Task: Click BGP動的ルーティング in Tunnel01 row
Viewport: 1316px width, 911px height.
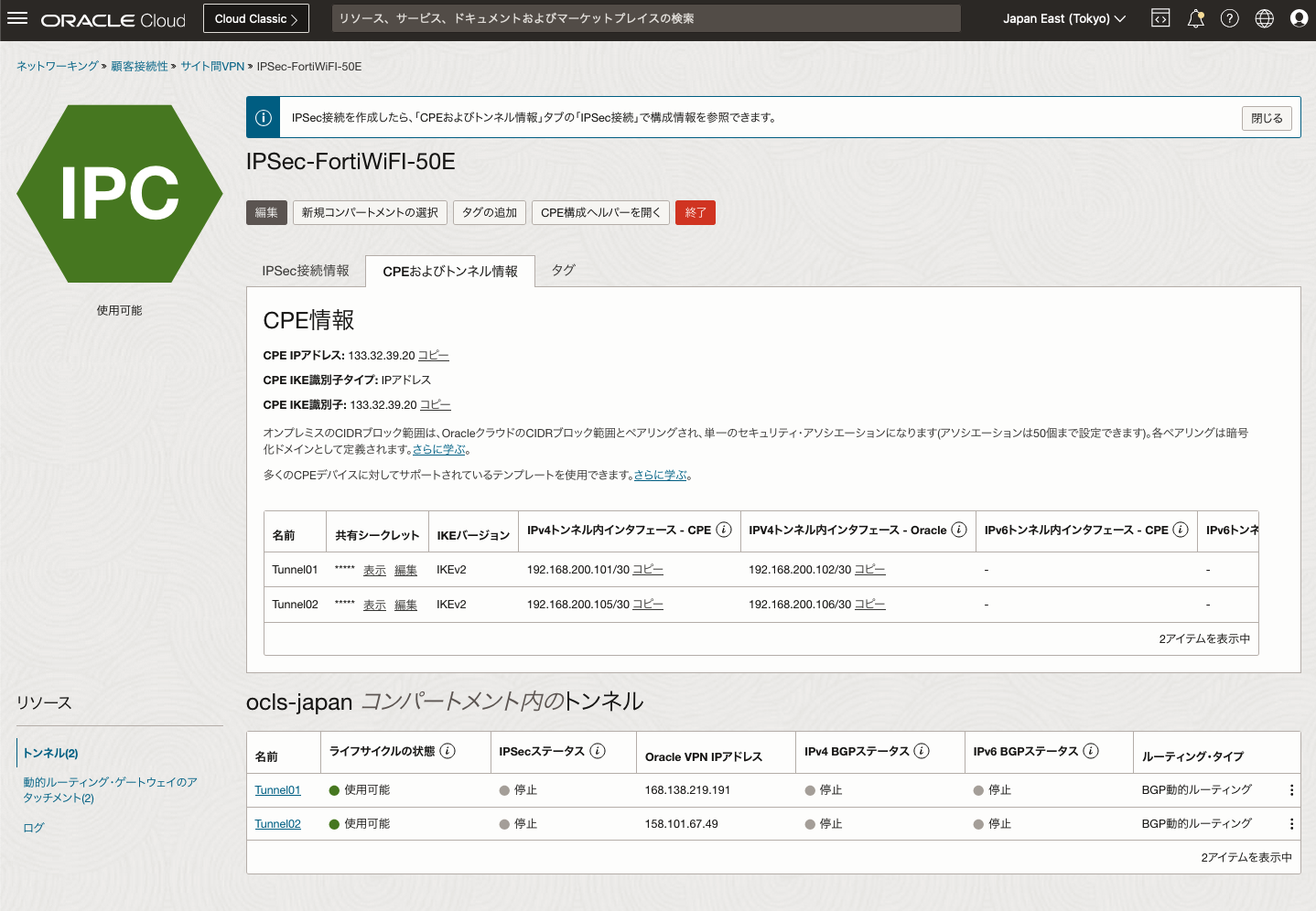Action: (1196, 790)
